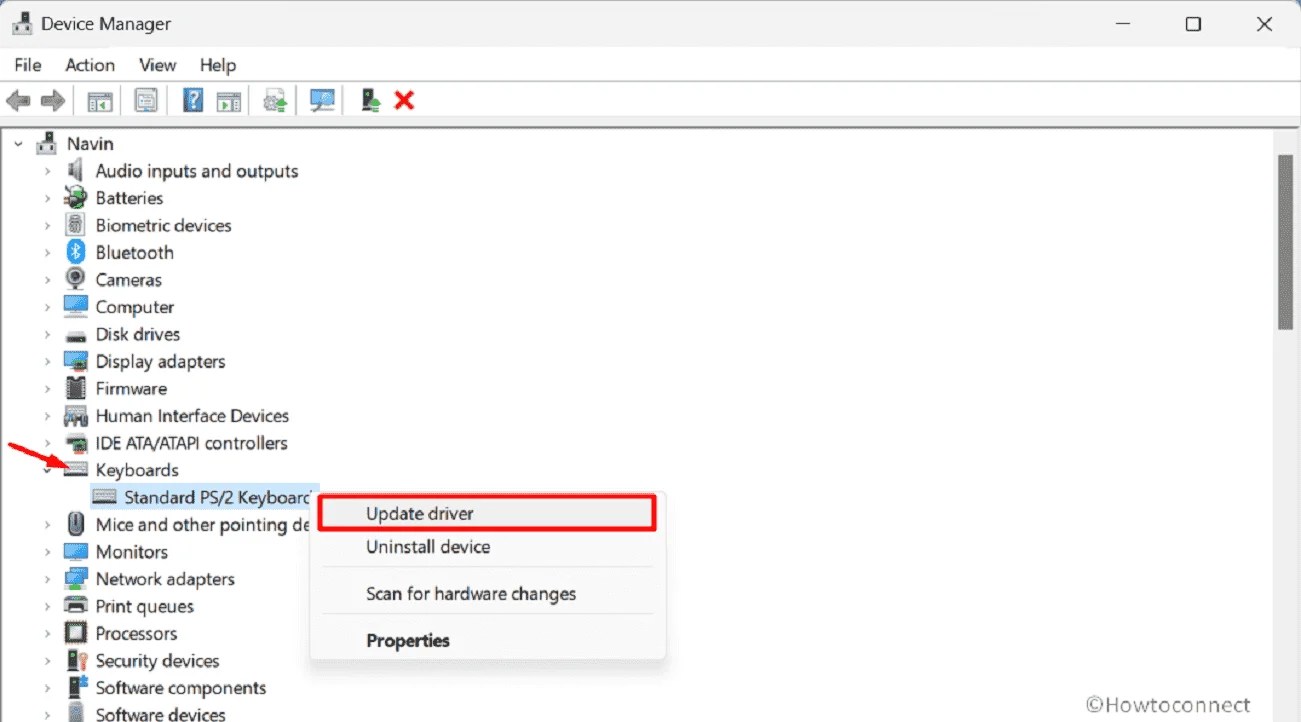Choose Uninstall device from the context menu
The width and height of the screenshot is (1301, 722).
coord(428,547)
